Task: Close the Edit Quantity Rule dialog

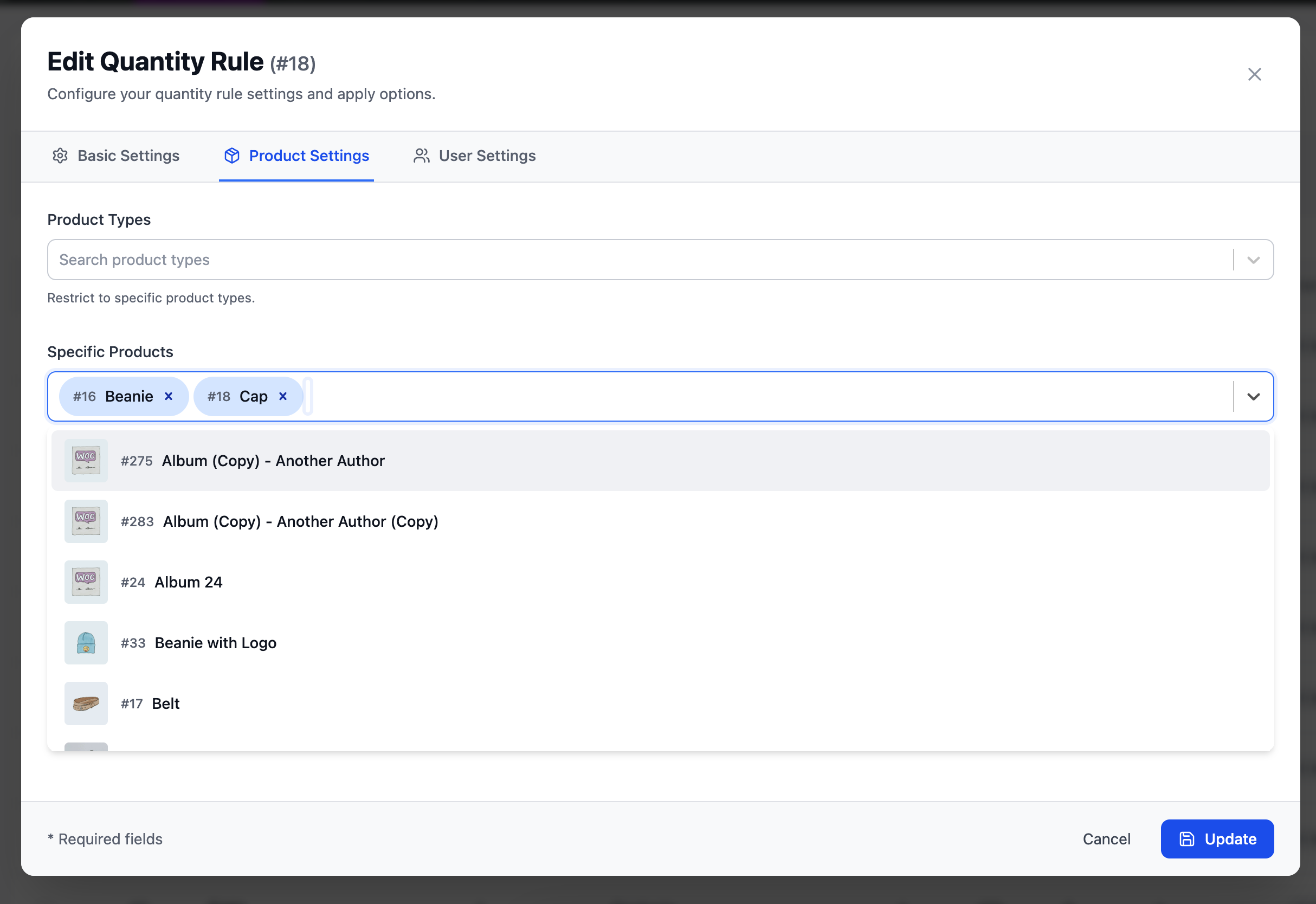Action: tap(1254, 74)
